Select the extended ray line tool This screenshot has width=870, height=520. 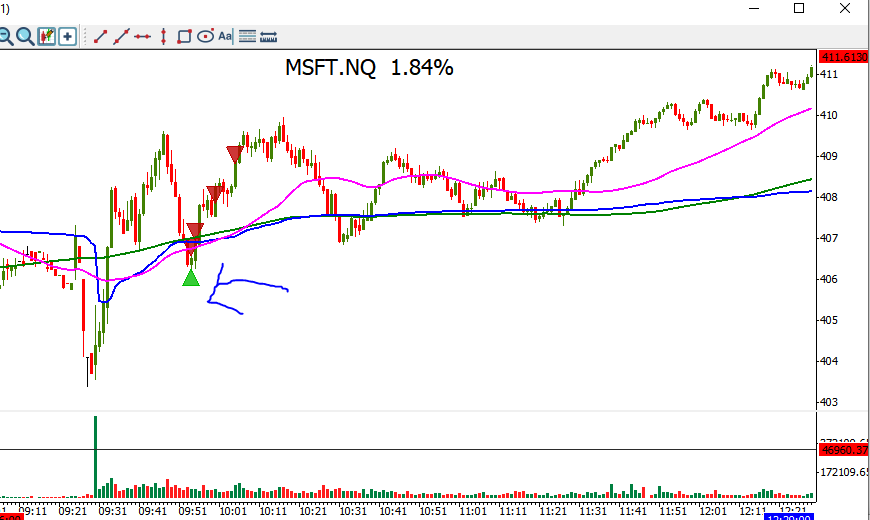pyautogui.click(x=121, y=37)
